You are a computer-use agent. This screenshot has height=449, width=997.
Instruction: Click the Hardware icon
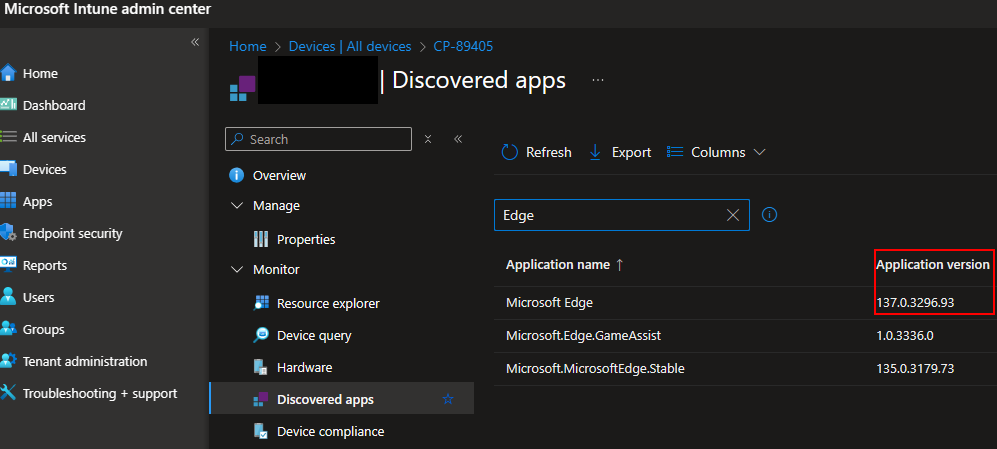coord(261,367)
